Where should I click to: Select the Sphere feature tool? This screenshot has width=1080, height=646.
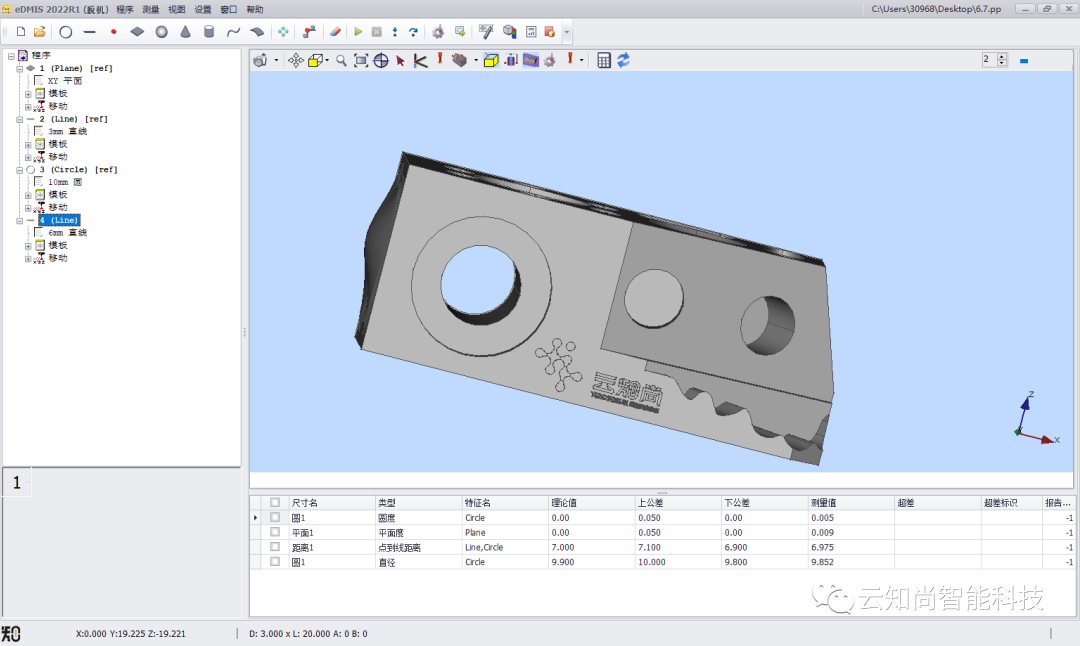tap(161, 32)
